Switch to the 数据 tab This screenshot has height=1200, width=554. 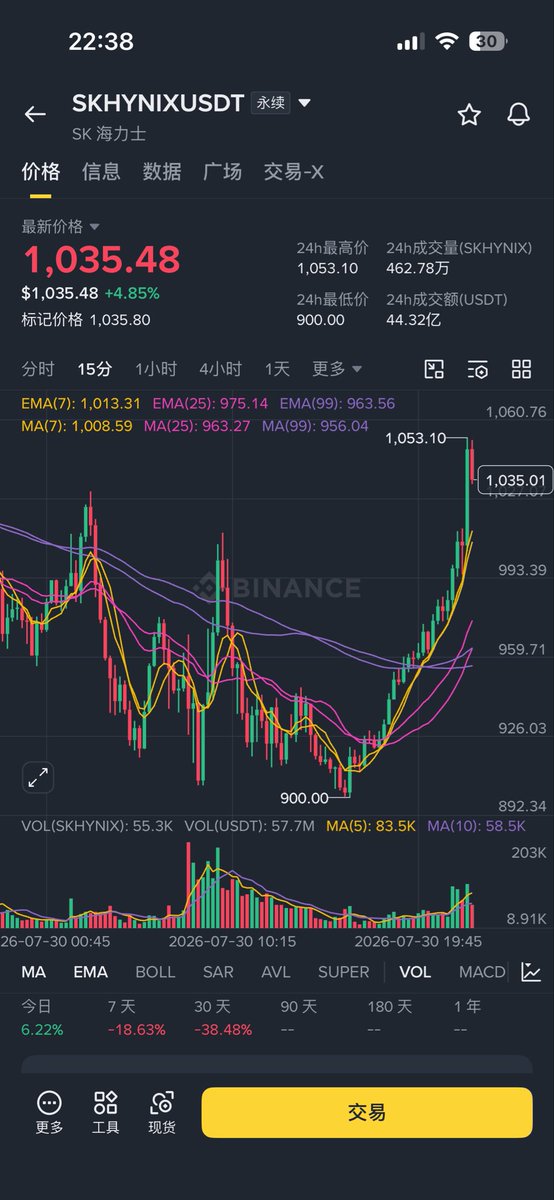pos(162,172)
